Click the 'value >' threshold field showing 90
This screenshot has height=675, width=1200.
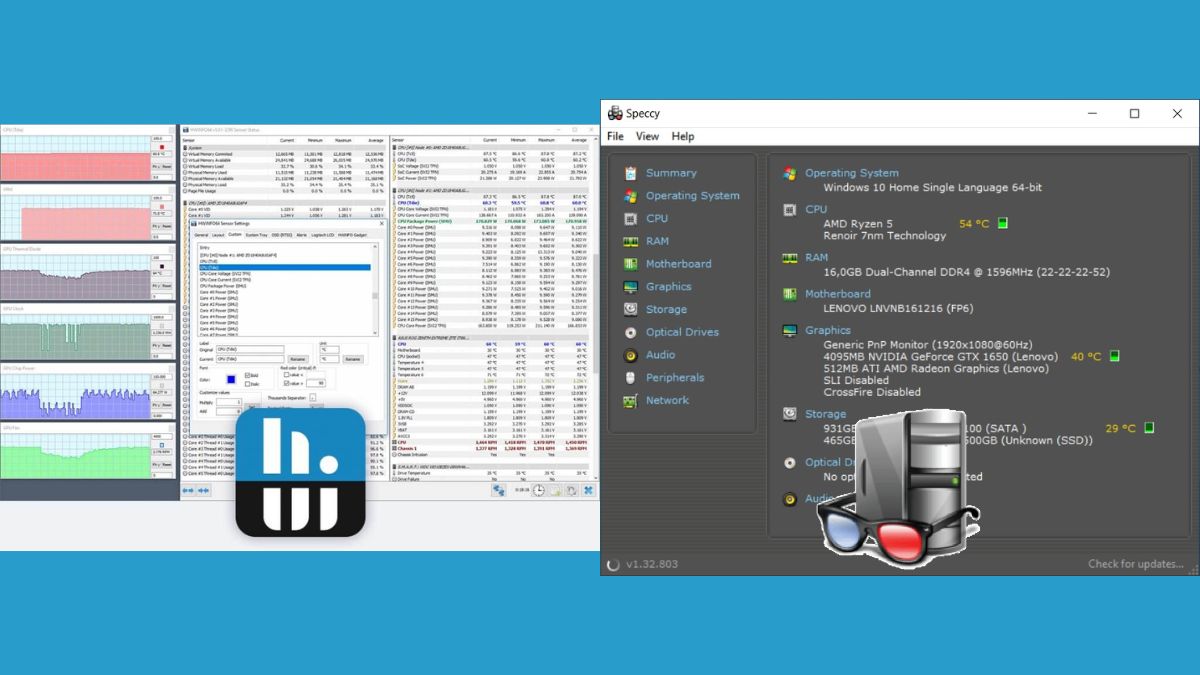pyautogui.click(x=316, y=383)
